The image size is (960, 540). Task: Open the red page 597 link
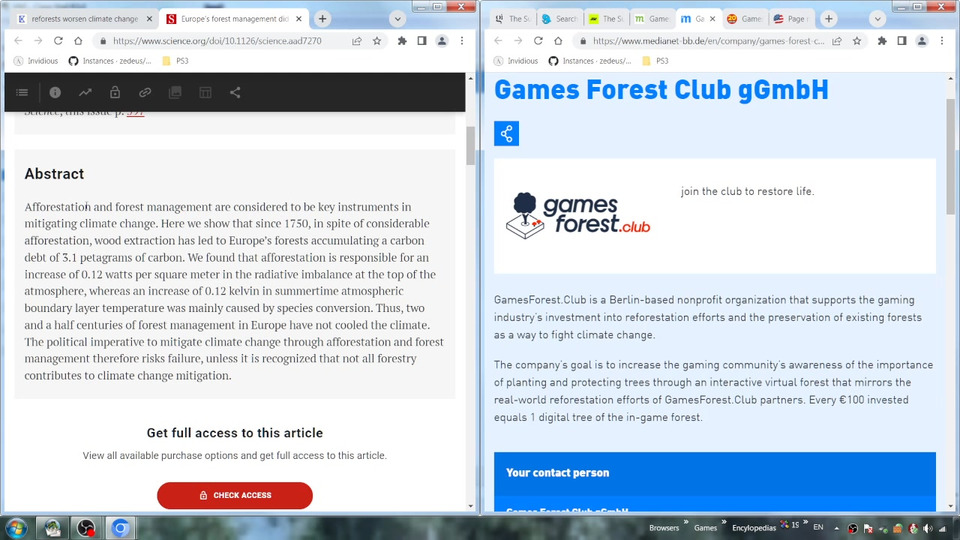(x=135, y=113)
